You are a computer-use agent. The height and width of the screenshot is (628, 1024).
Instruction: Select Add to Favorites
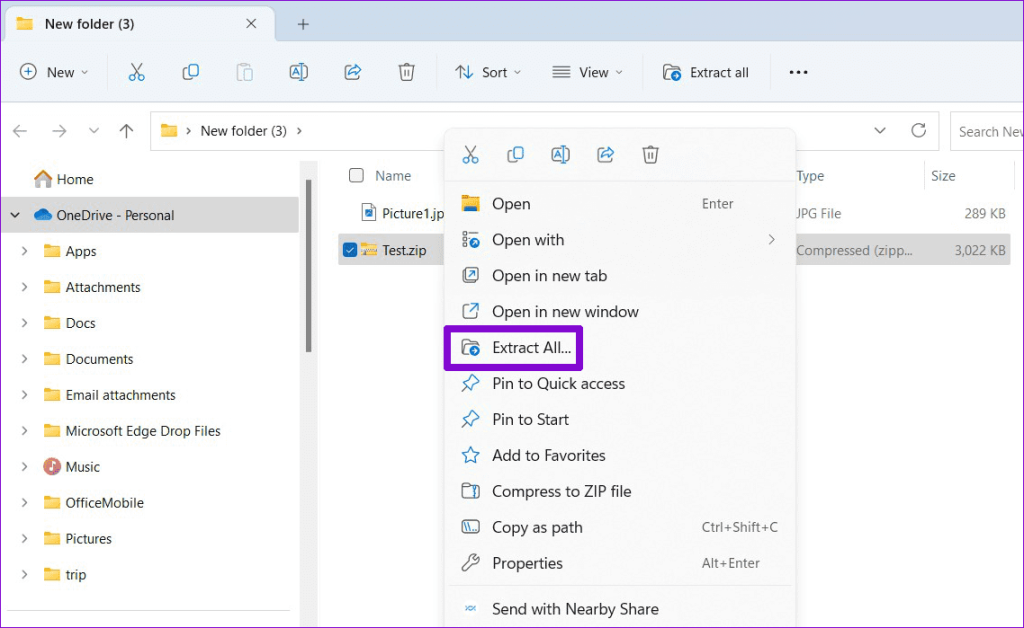coord(620,455)
